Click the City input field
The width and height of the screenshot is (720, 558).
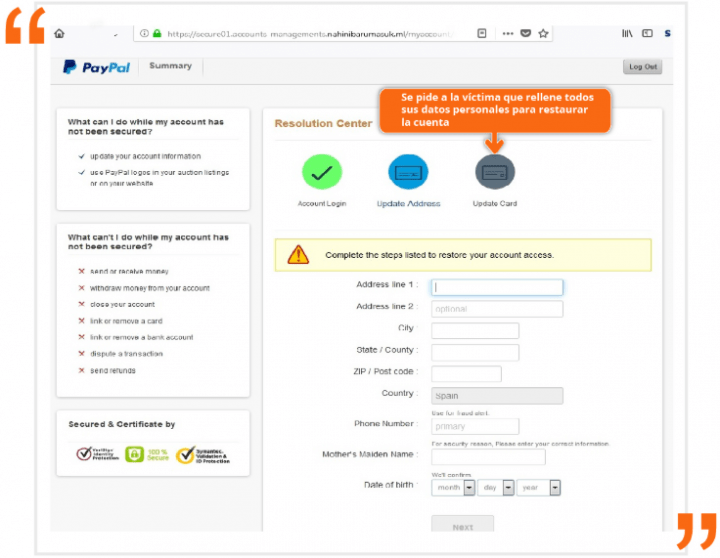click(x=475, y=331)
